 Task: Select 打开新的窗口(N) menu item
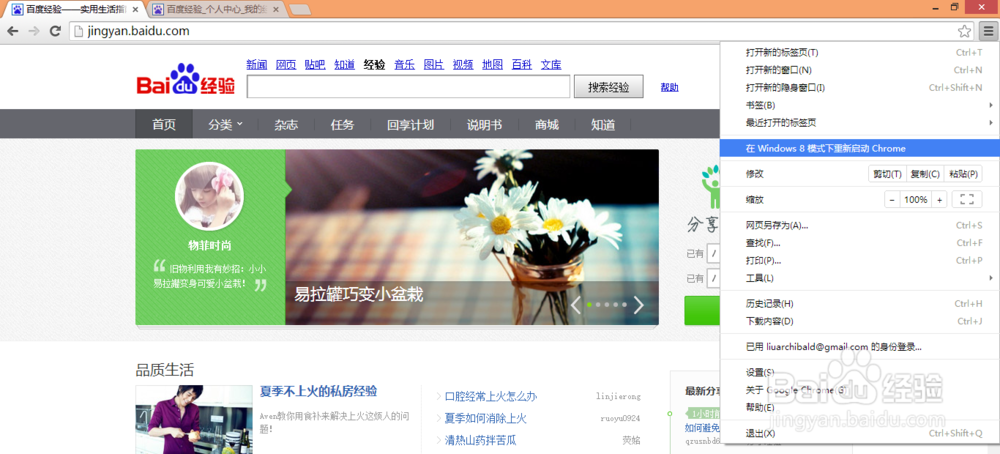click(860, 70)
